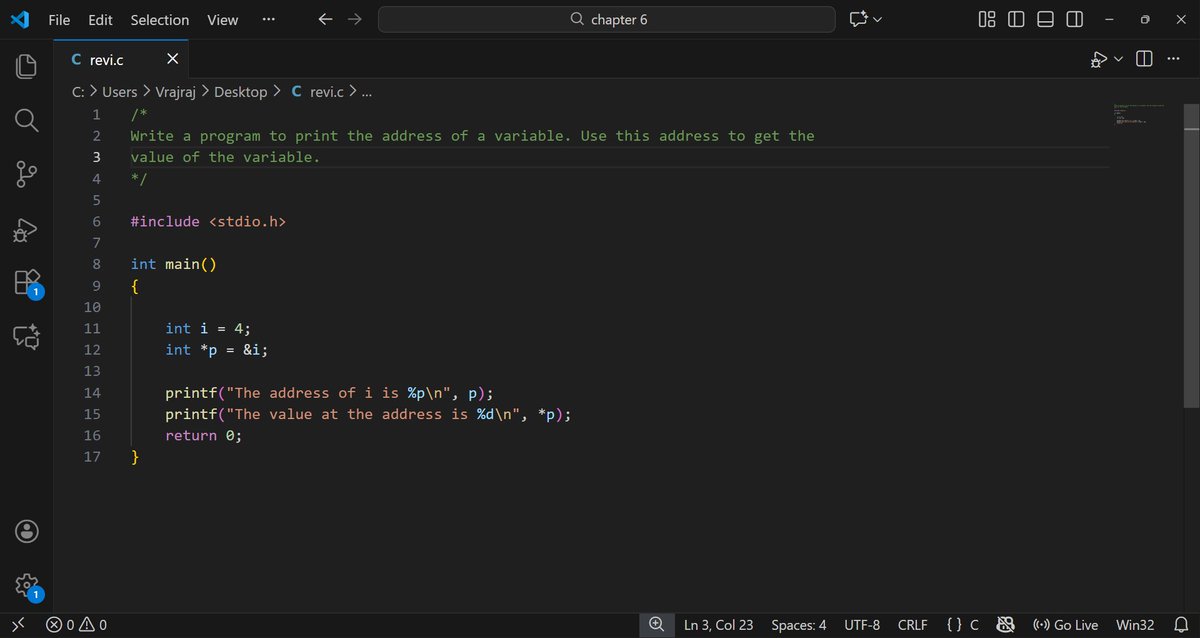Toggle the bottom Panel visibility
The height and width of the screenshot is (638, 1200).
[1044, 19]
